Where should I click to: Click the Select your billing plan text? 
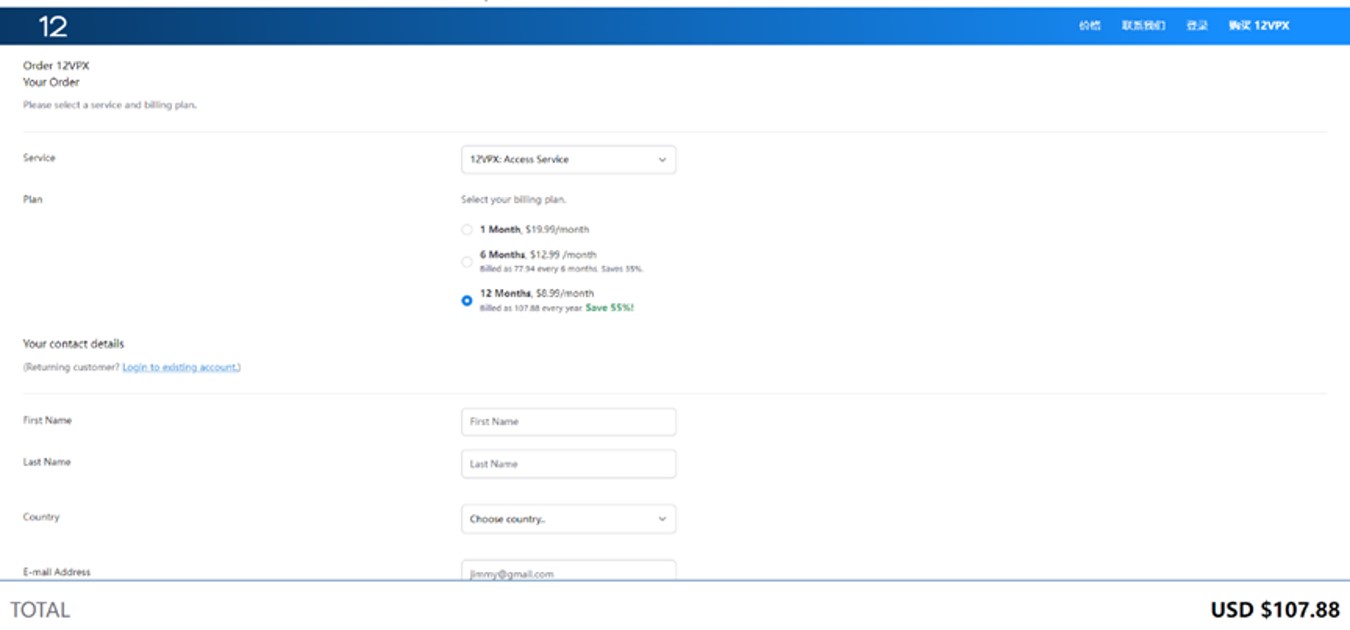click(x=513, y=200)
